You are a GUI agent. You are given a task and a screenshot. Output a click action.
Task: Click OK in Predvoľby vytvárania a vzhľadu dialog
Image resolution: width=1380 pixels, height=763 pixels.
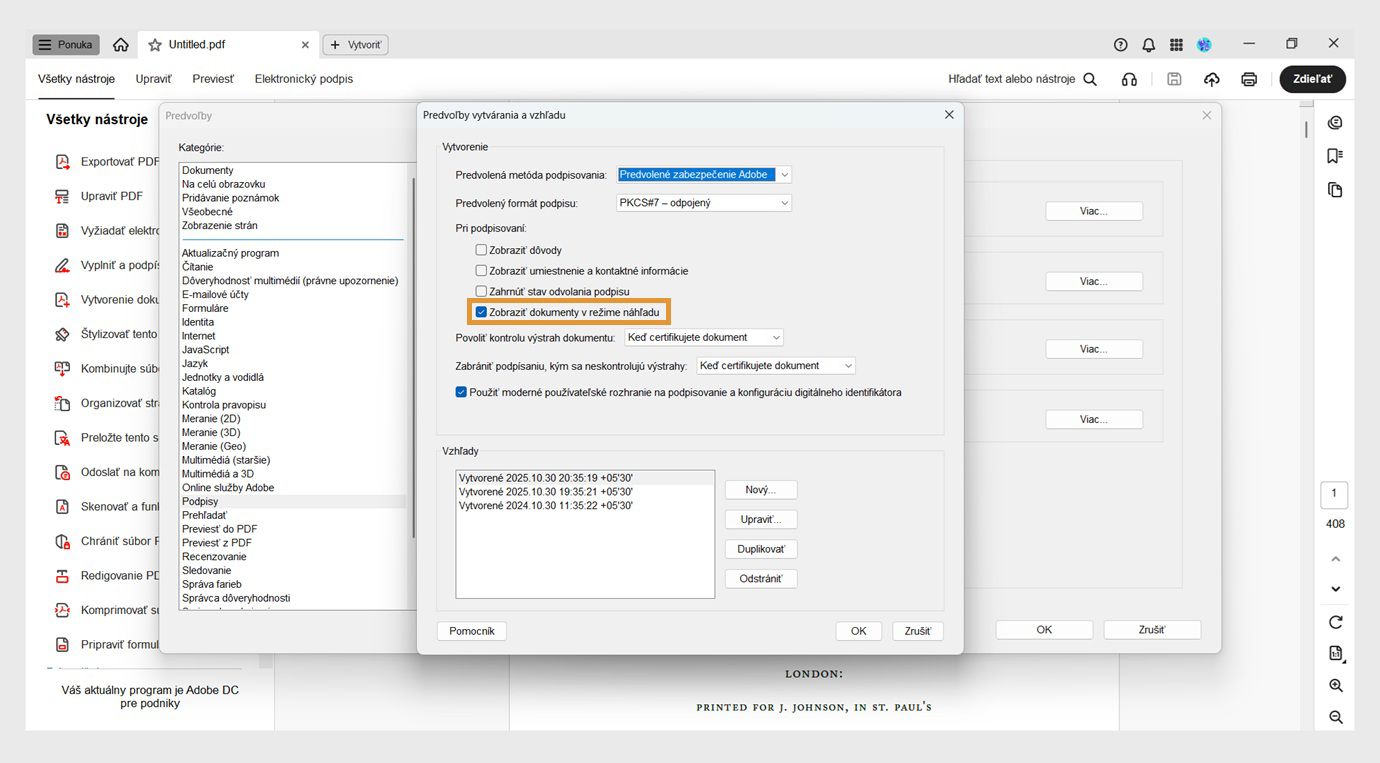tap(859, 631)
